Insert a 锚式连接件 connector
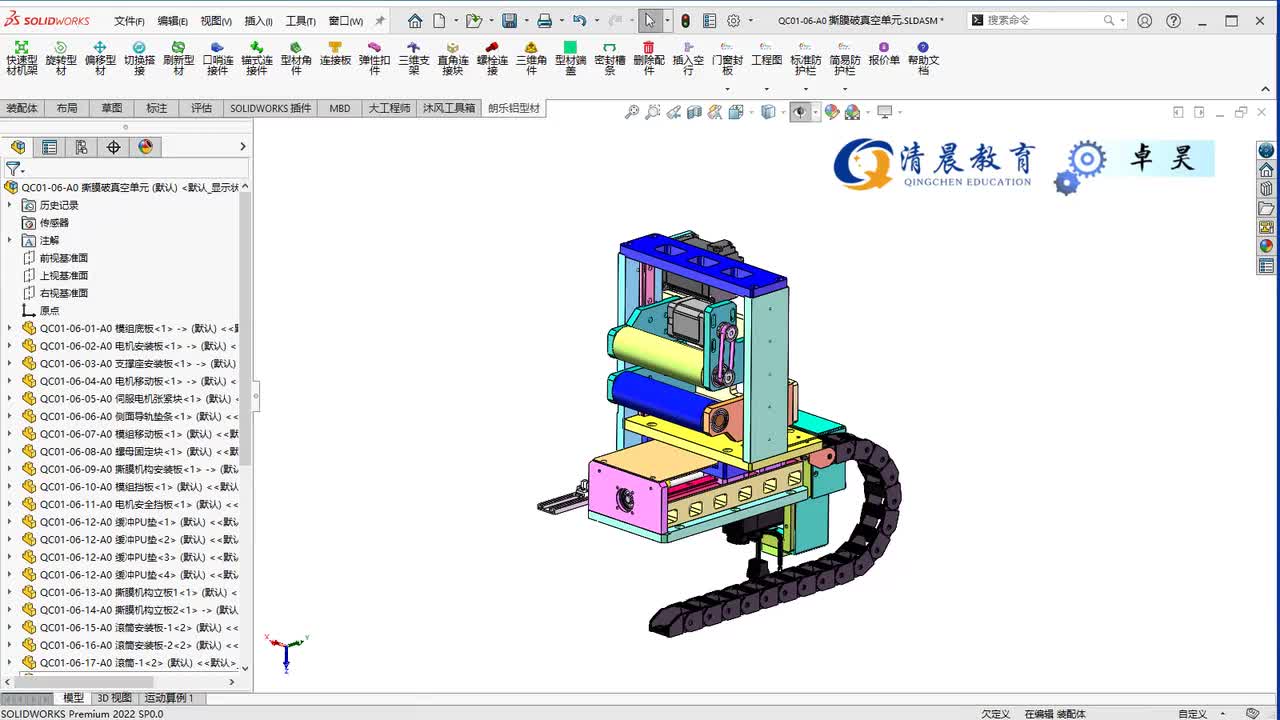This screenshot has height=720, width=1280. [x=257, y=59]
